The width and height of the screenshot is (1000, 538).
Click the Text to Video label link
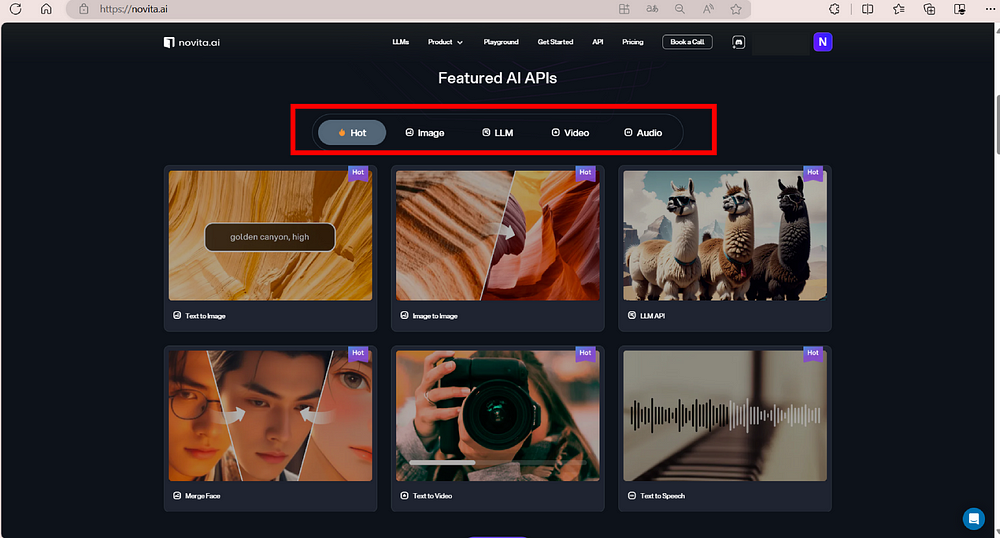point(432,496)
